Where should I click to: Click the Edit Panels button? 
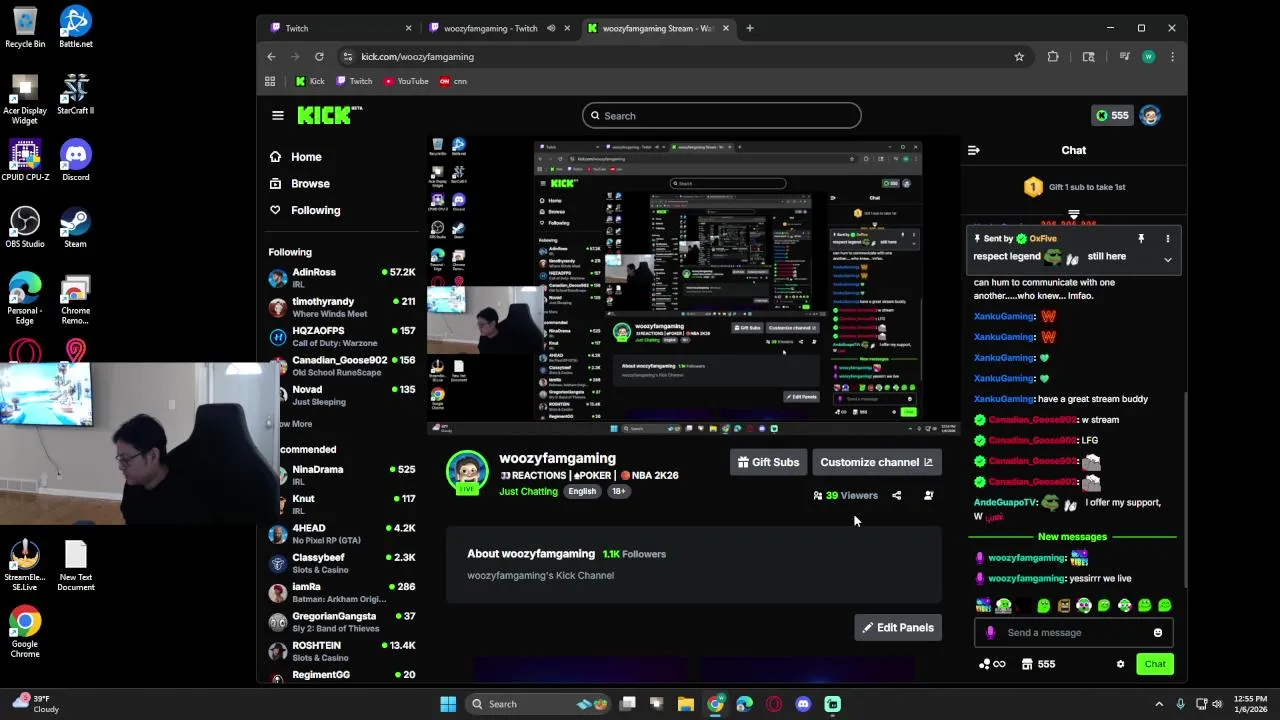click(898, 628)
